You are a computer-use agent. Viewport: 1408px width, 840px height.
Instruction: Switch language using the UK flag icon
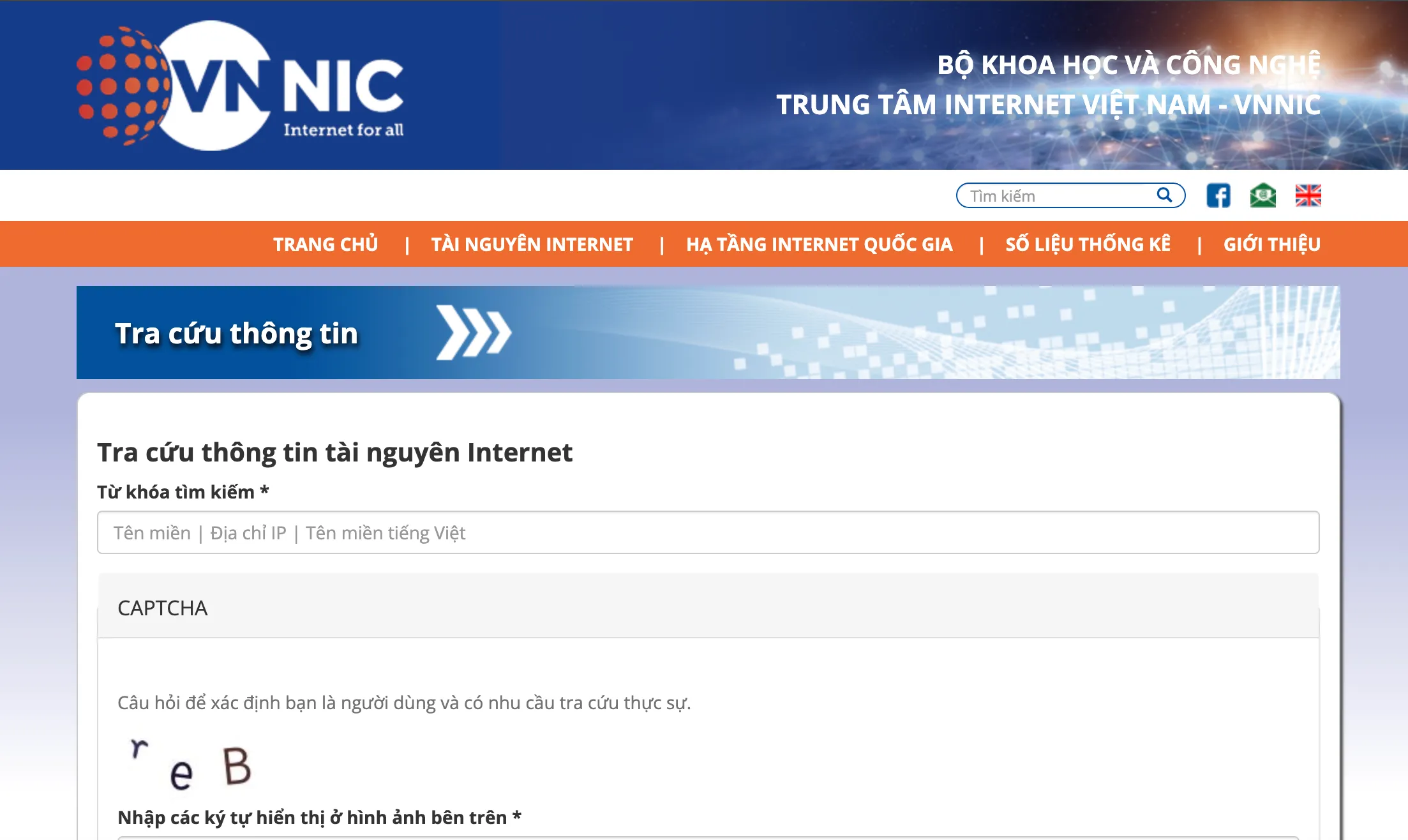click(1308, 196)
